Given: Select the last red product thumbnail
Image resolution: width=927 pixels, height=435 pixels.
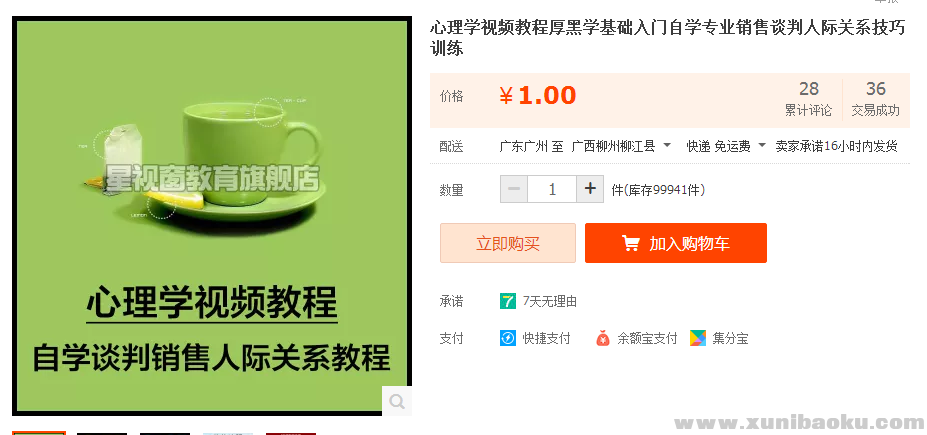Looking at the screenshot, I should 291,433.
